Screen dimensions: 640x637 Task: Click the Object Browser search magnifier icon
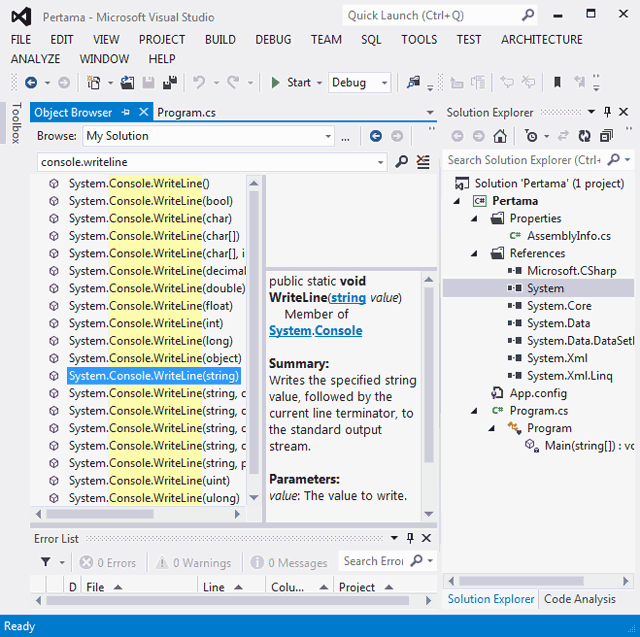(401, 162)
